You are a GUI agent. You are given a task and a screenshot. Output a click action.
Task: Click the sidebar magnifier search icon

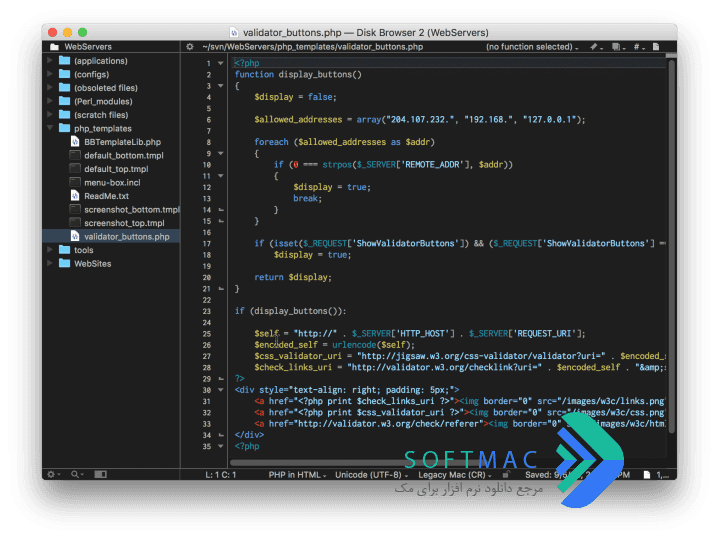pos(75,474)
